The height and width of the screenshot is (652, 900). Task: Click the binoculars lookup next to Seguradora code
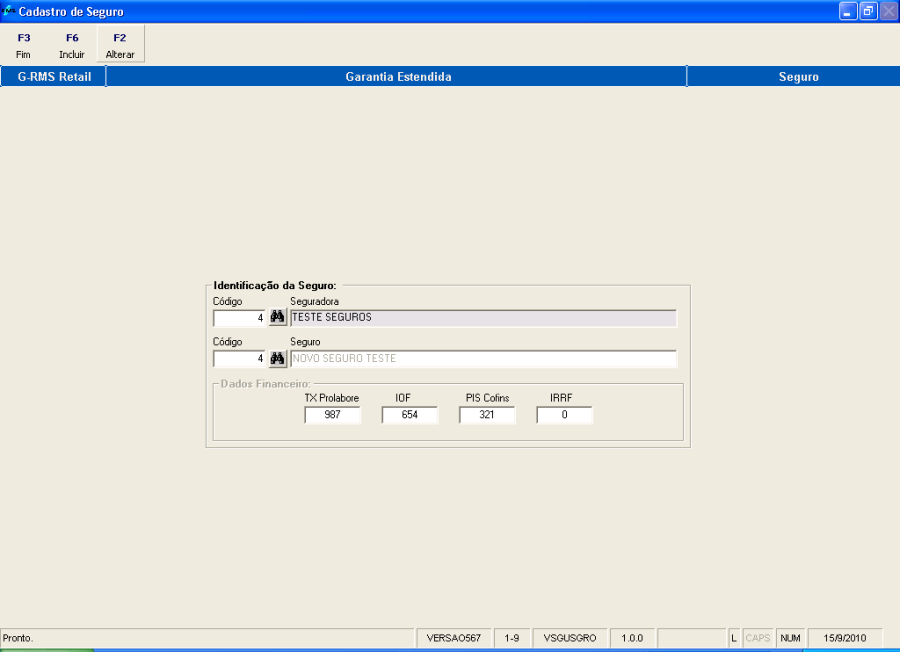click(278, 317)
